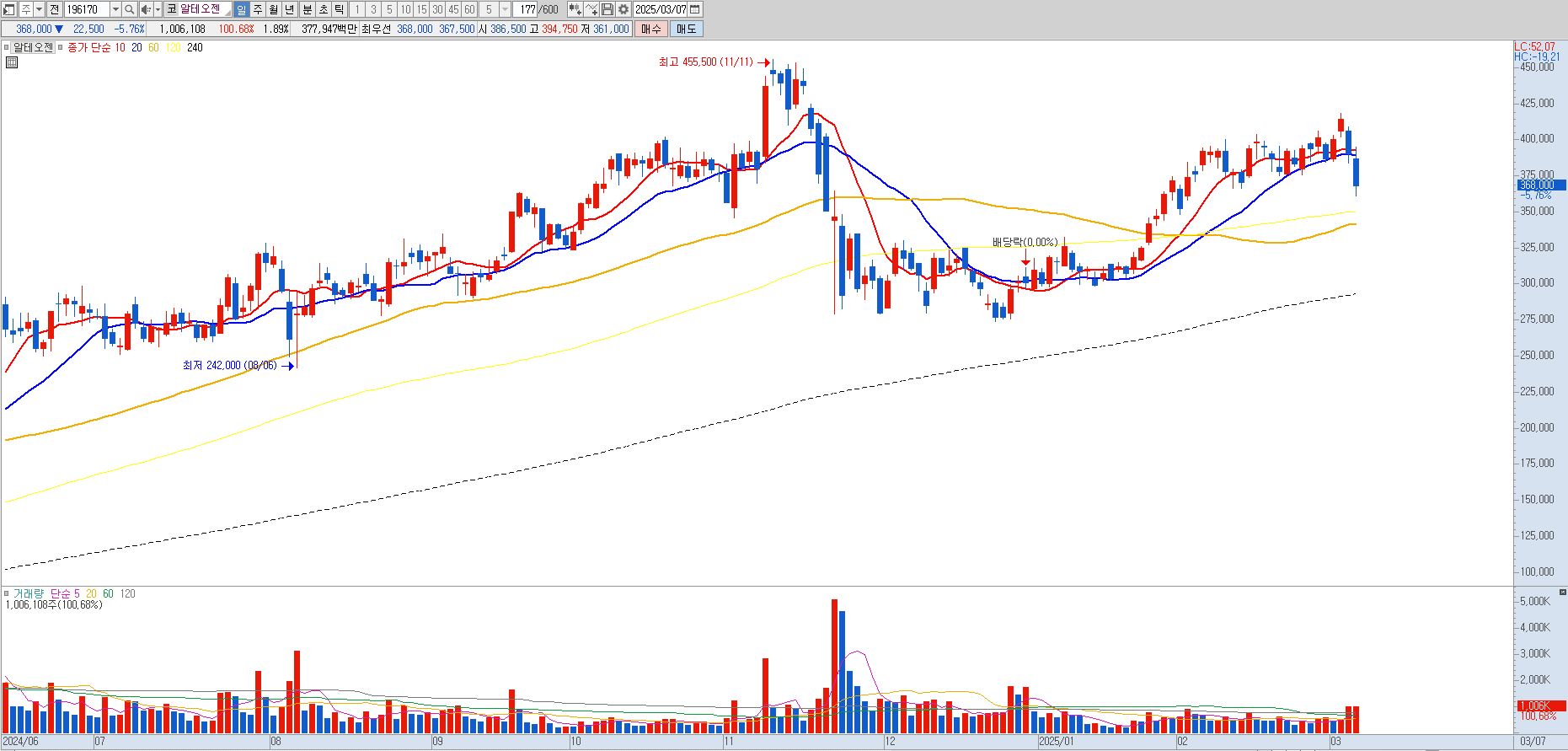The width and height of the screenshot is (1568, 751).
Task: Expand the interval 5 dropdown arrow
Action: tap(505, 9)
